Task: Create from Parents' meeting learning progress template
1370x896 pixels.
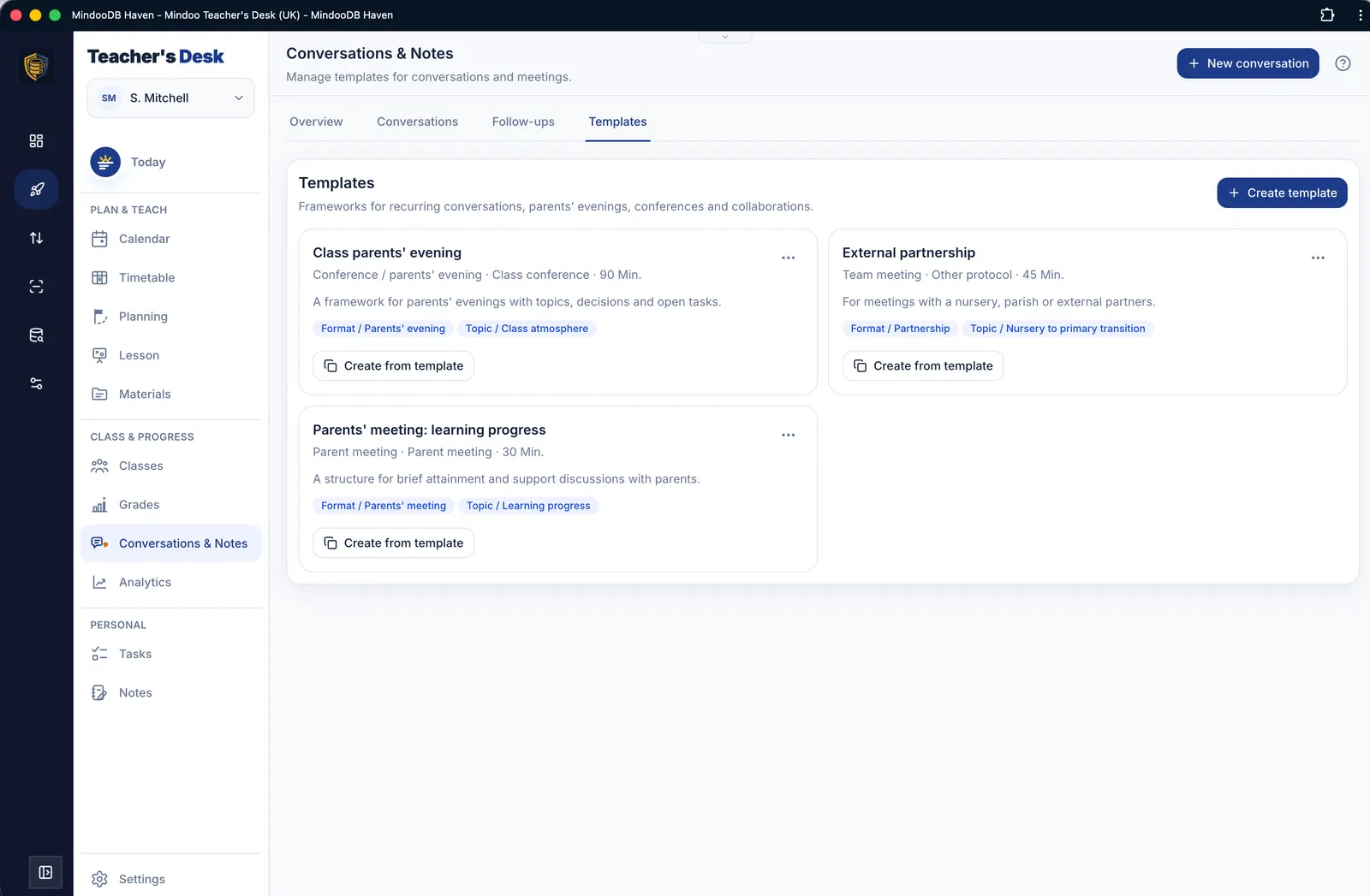Action: tap(393, 543)
